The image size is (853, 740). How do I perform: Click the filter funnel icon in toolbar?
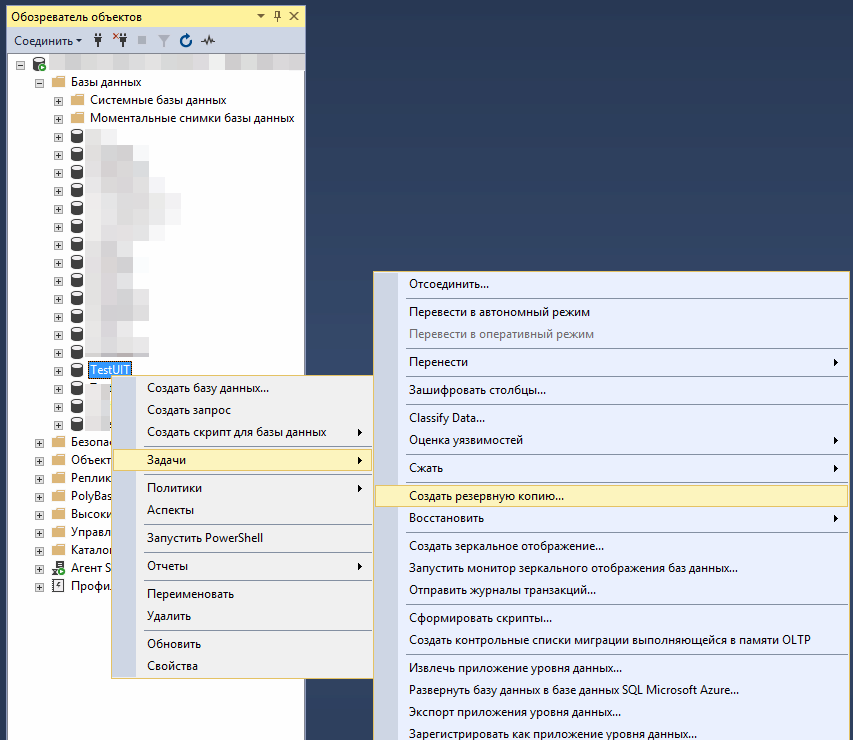tap(164, 41)
